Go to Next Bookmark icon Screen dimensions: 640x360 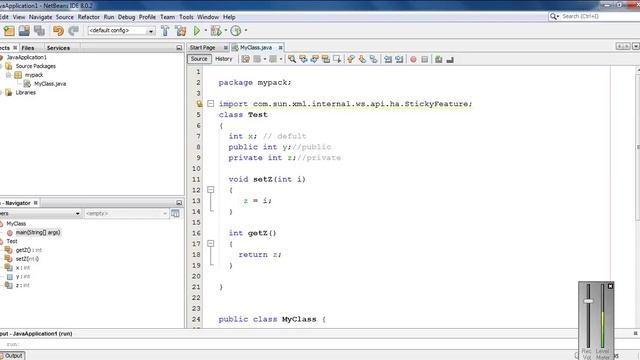[362, 59]
